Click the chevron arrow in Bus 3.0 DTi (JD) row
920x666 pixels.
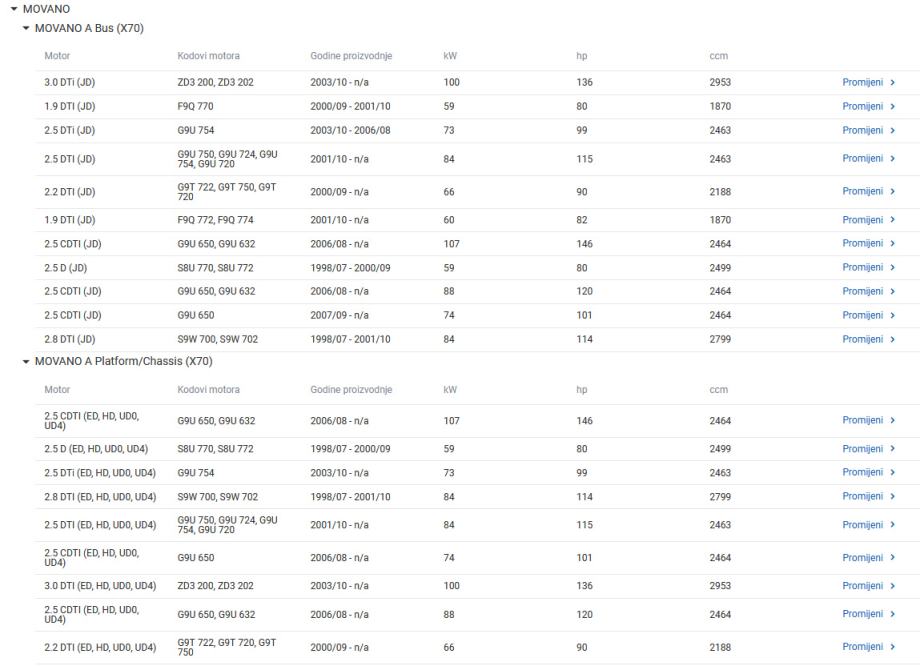[x=892, y=82]
